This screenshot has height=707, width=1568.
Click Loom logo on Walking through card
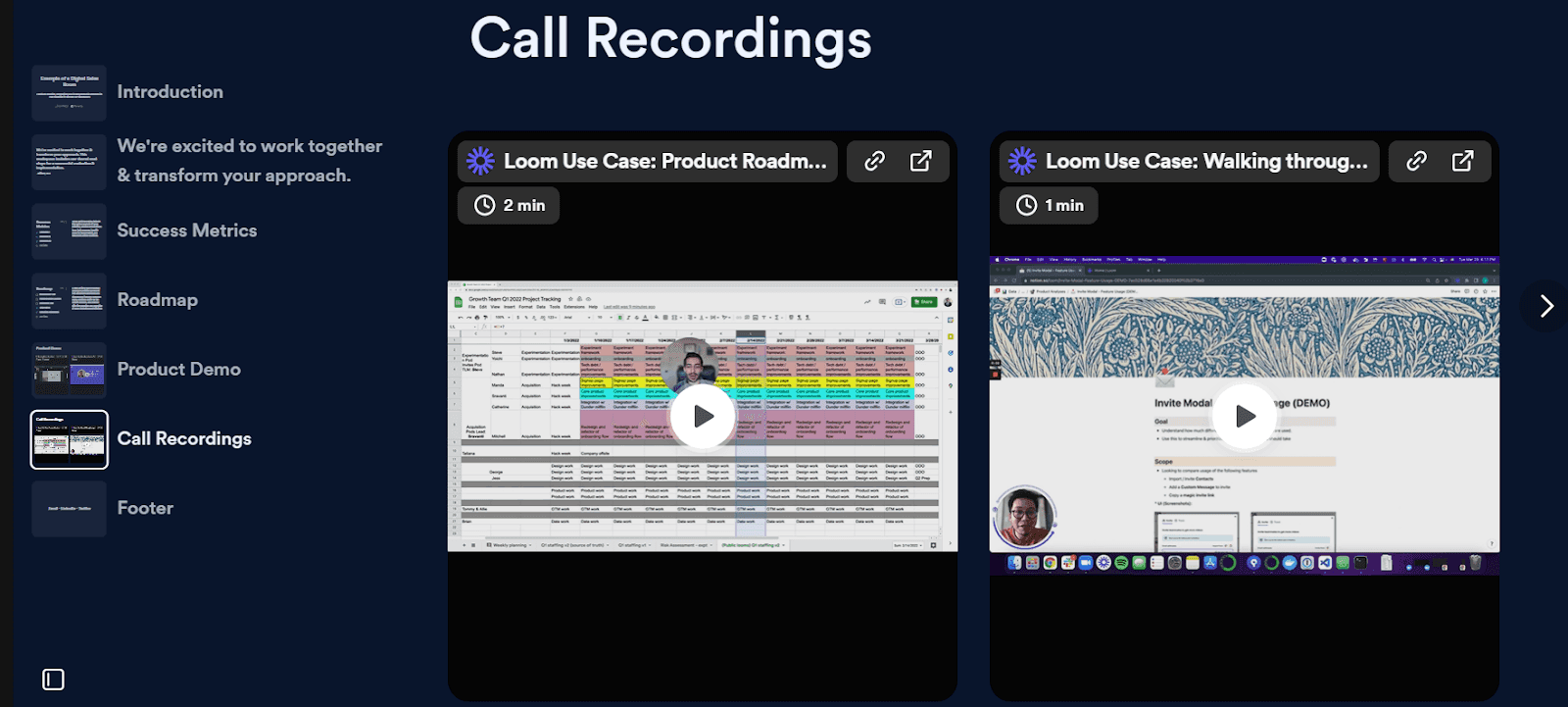point(1022,161)
